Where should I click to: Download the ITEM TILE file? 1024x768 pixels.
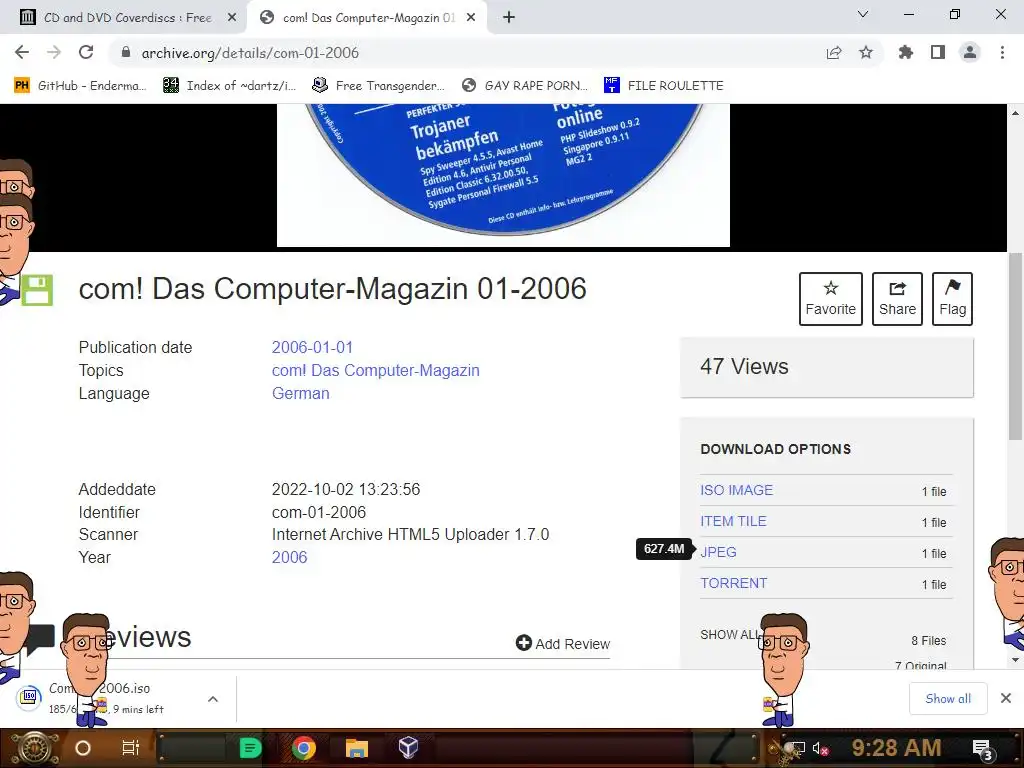(733, 521)
